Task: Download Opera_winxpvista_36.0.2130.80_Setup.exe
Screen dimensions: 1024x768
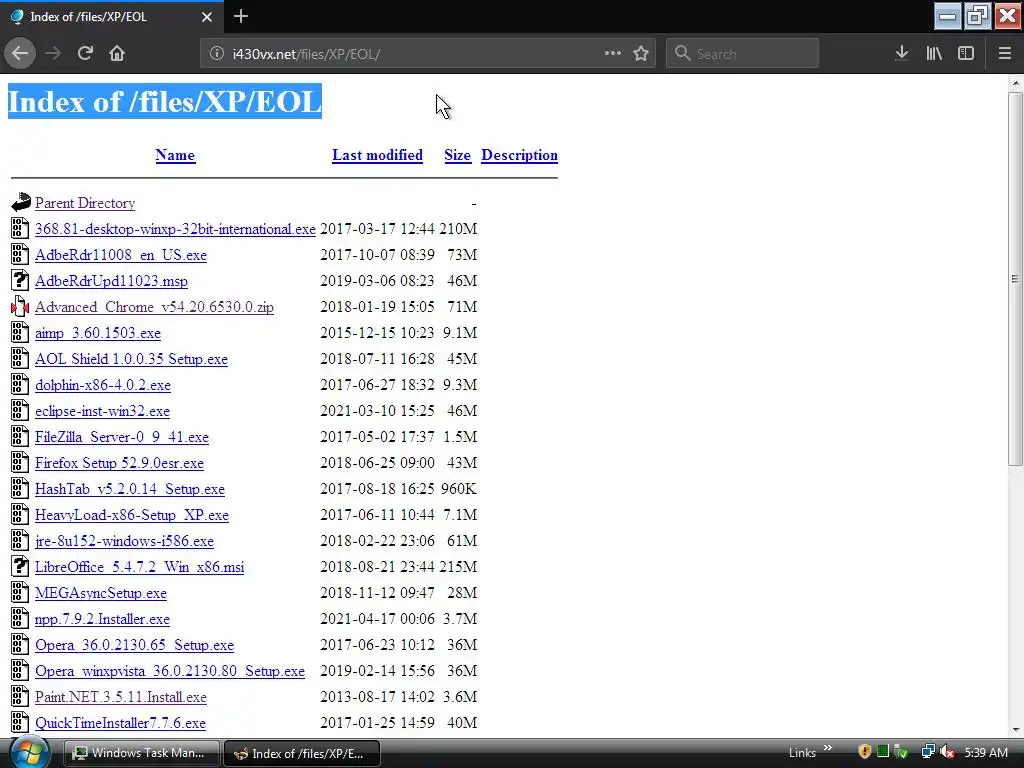Action: coord(170,671)
